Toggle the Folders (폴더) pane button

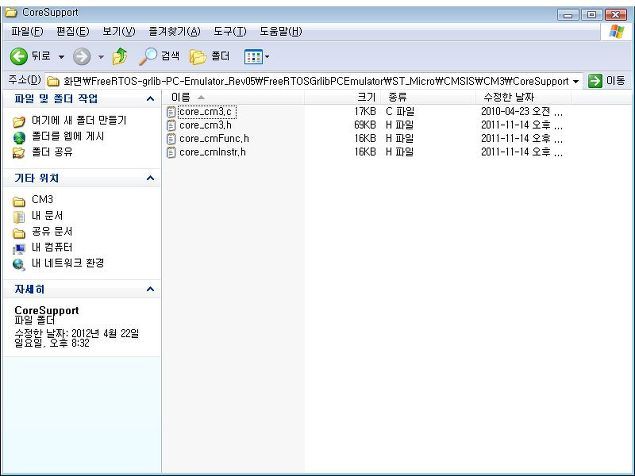pyautogui.click(x=209, y=56)
